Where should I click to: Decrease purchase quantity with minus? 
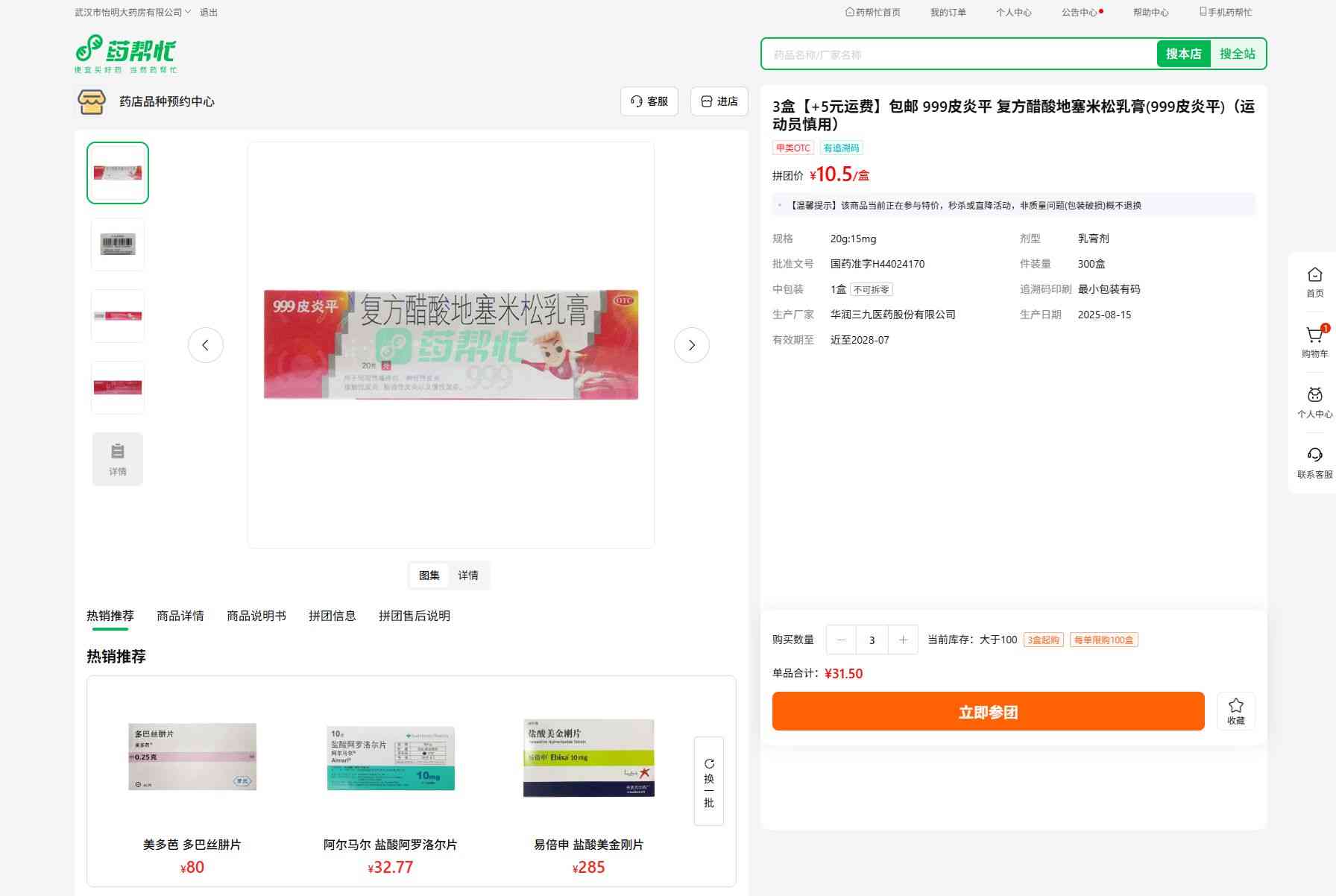(x=842, y=640)
